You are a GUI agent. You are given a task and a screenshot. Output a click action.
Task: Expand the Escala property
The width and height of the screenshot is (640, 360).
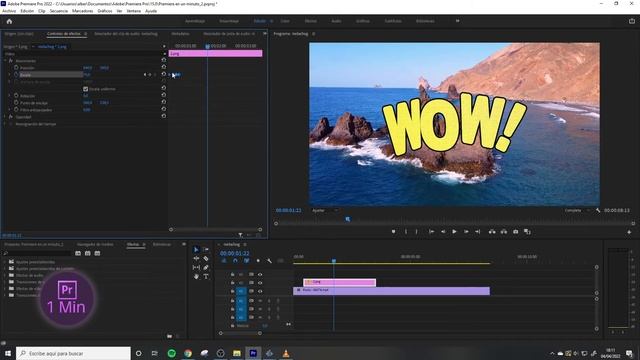[9, 75]
